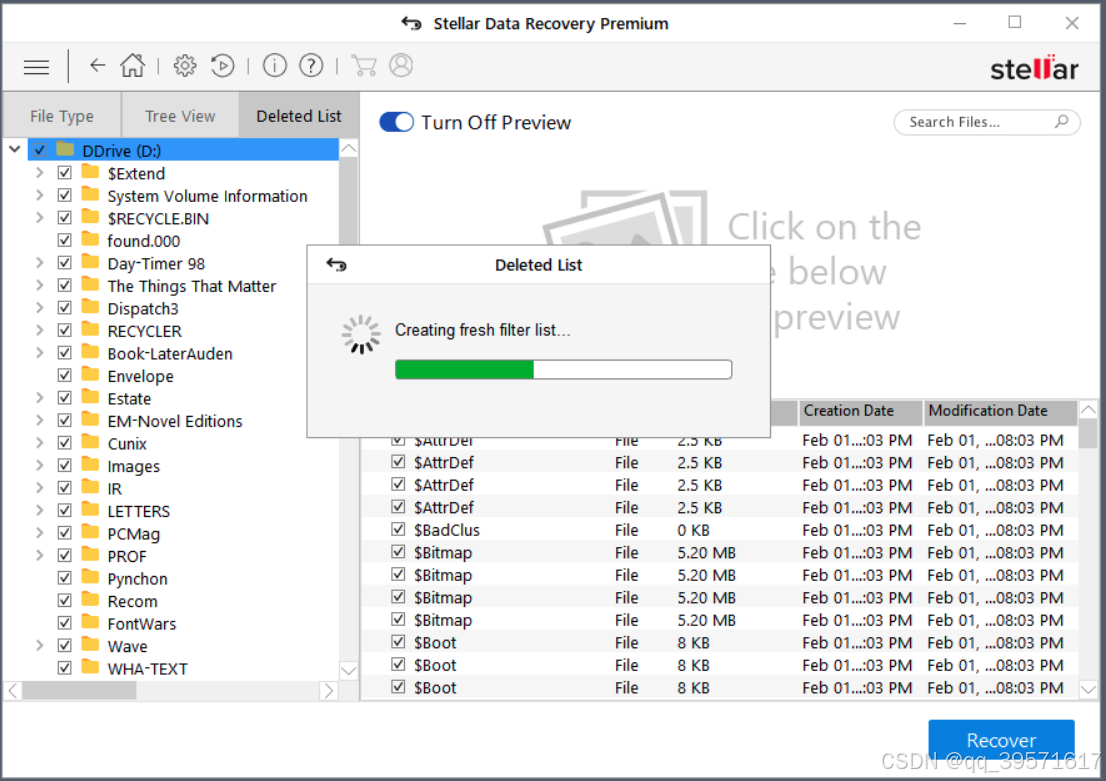Click the Images folder icon

[x=90, y=465]
